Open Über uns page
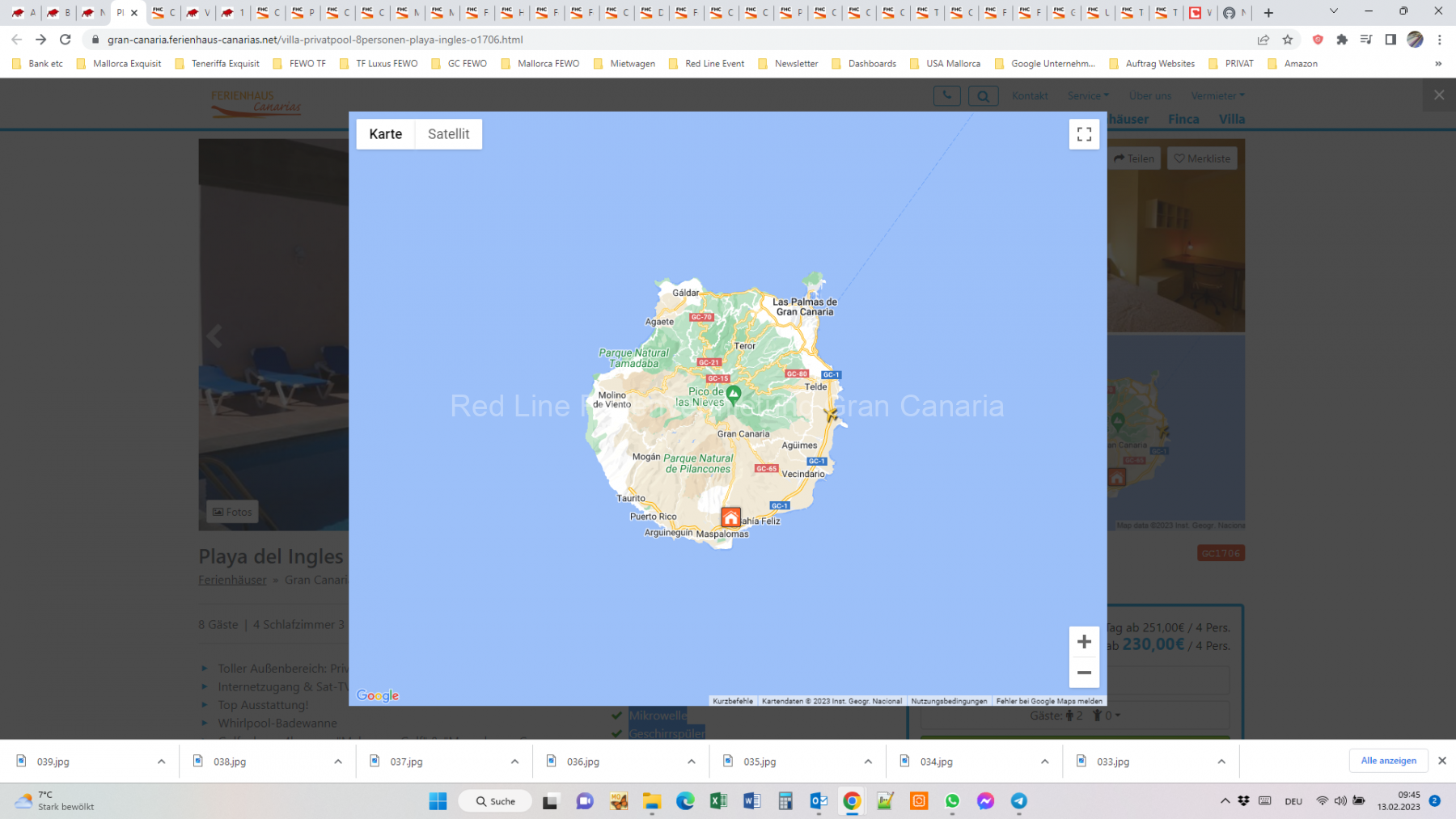This screenshot has height=819, width=1456. 1149,95
